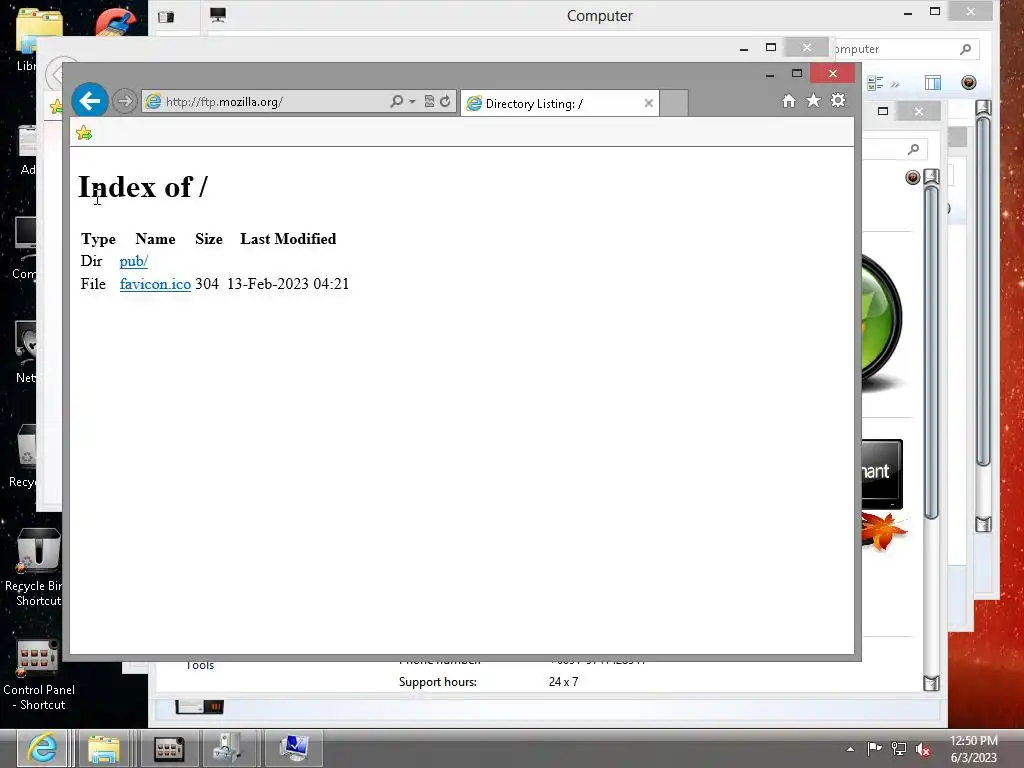Click the greyed Forward arrow button
This screenshot has height=768, width=1024.
(124, 101)
